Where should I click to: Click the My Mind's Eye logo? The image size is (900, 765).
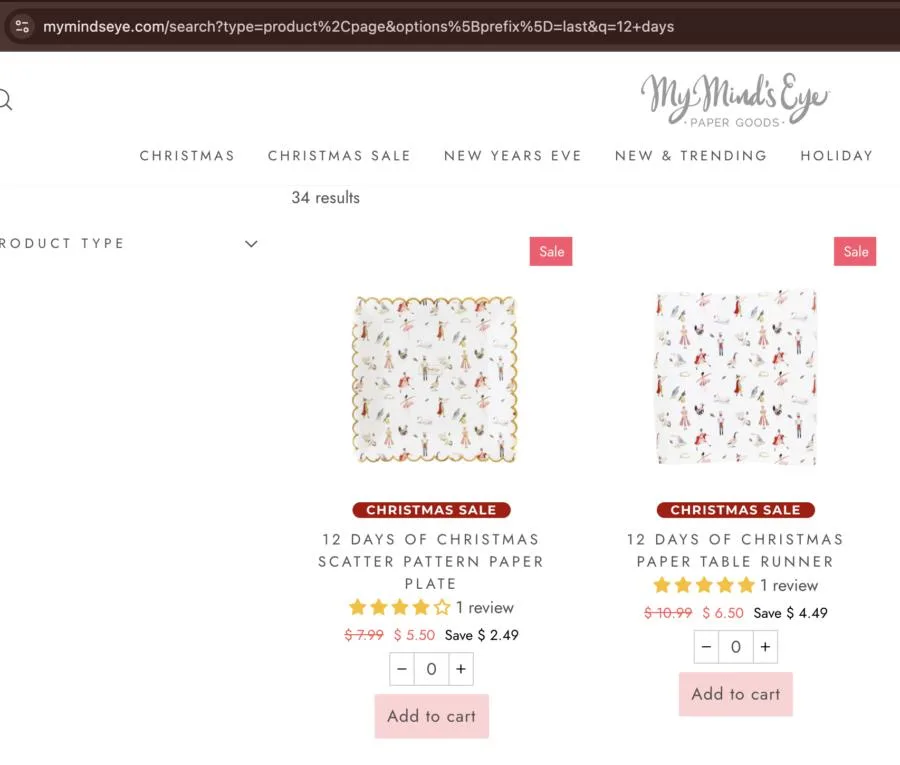[735, 100]
